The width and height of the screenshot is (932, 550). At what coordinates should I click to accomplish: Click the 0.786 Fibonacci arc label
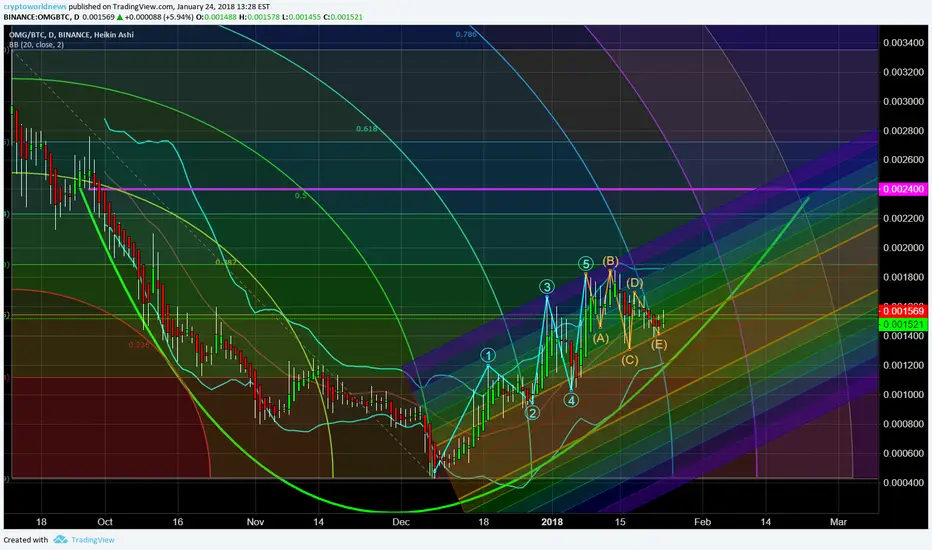(x=466, y=34)
